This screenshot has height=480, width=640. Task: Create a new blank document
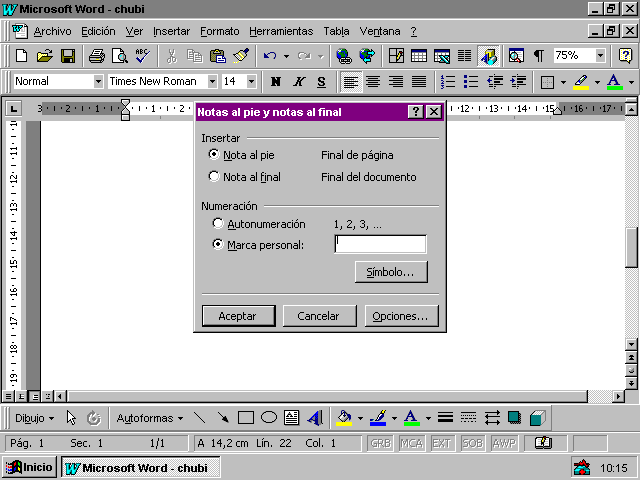[21, 56]
